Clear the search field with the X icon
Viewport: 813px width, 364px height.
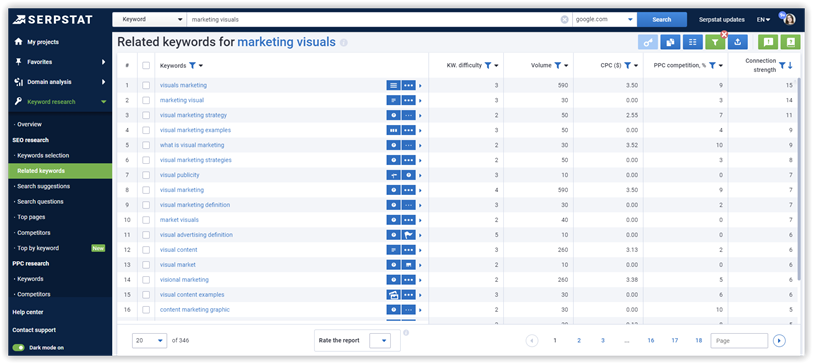click(564, 20)
